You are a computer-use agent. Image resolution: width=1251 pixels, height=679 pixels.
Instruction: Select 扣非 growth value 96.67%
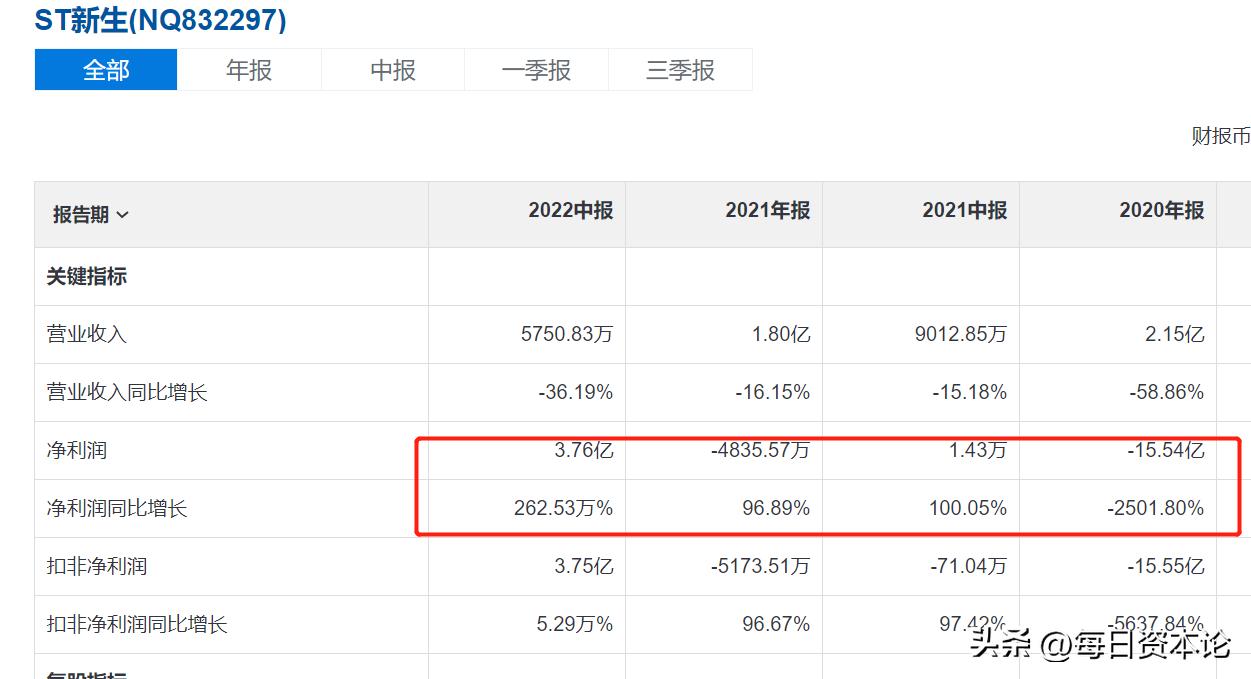coord(776,625)
